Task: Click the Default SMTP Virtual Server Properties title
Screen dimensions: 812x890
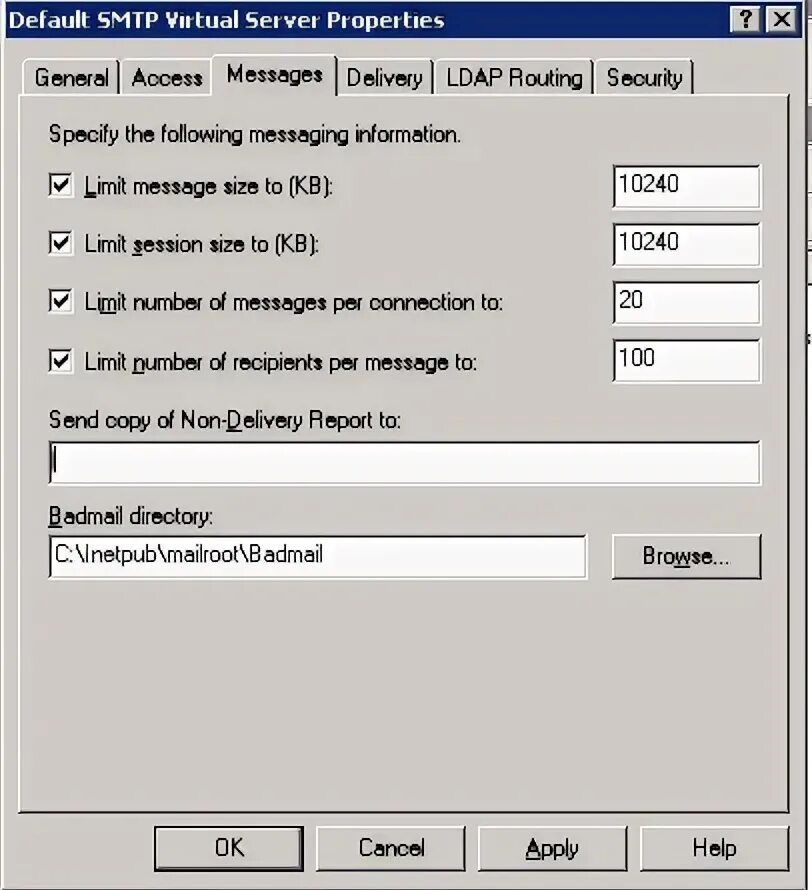Action: point(226,20)
